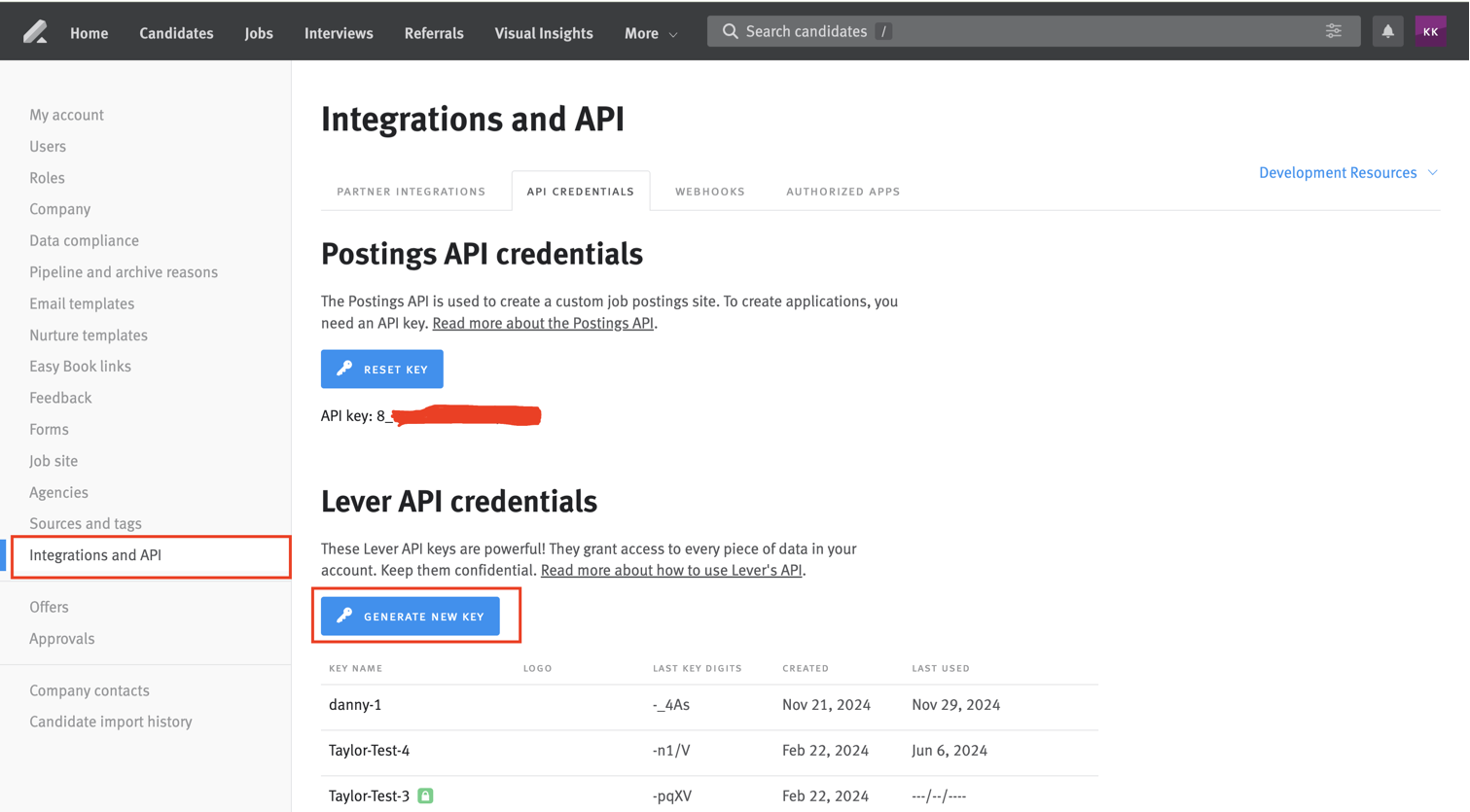Open the KK user avatar menu
Image resolution: width=1470 pixels, height=812 pixels.
1430,31
